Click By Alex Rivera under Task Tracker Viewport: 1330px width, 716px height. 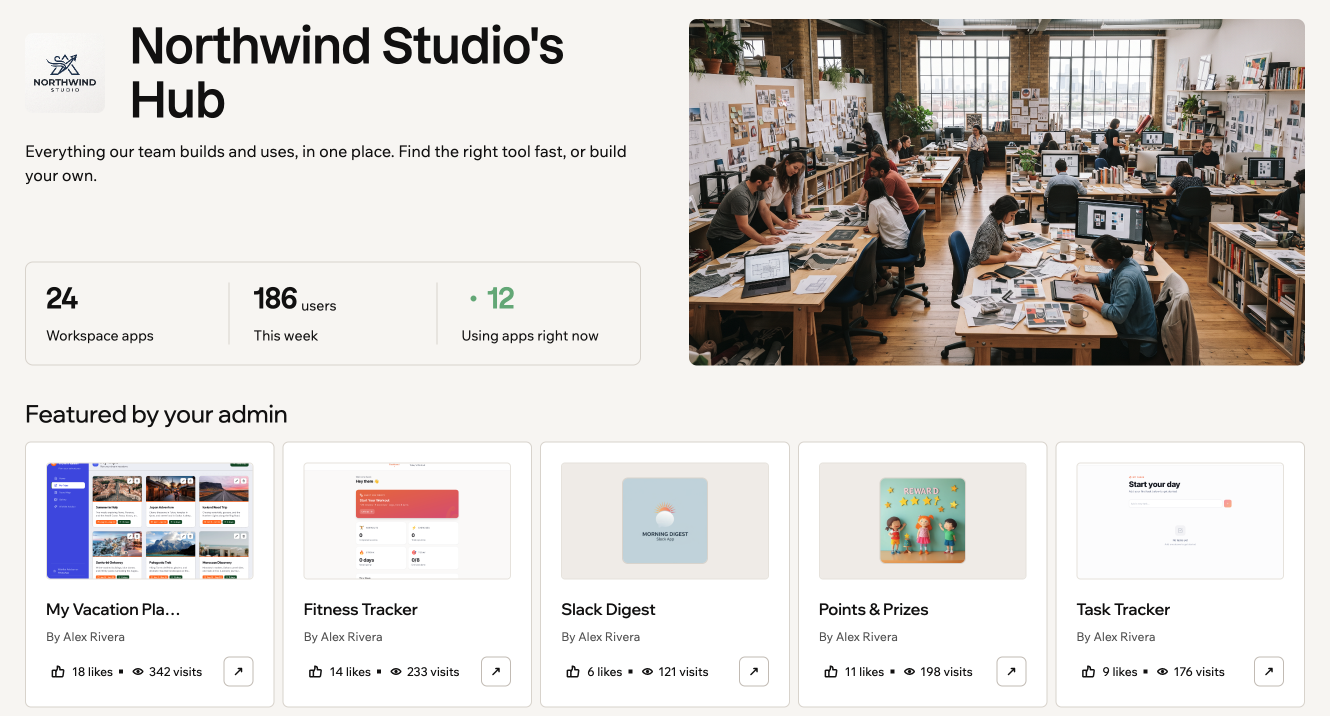pyautogui.click(x=1116, y=637)
